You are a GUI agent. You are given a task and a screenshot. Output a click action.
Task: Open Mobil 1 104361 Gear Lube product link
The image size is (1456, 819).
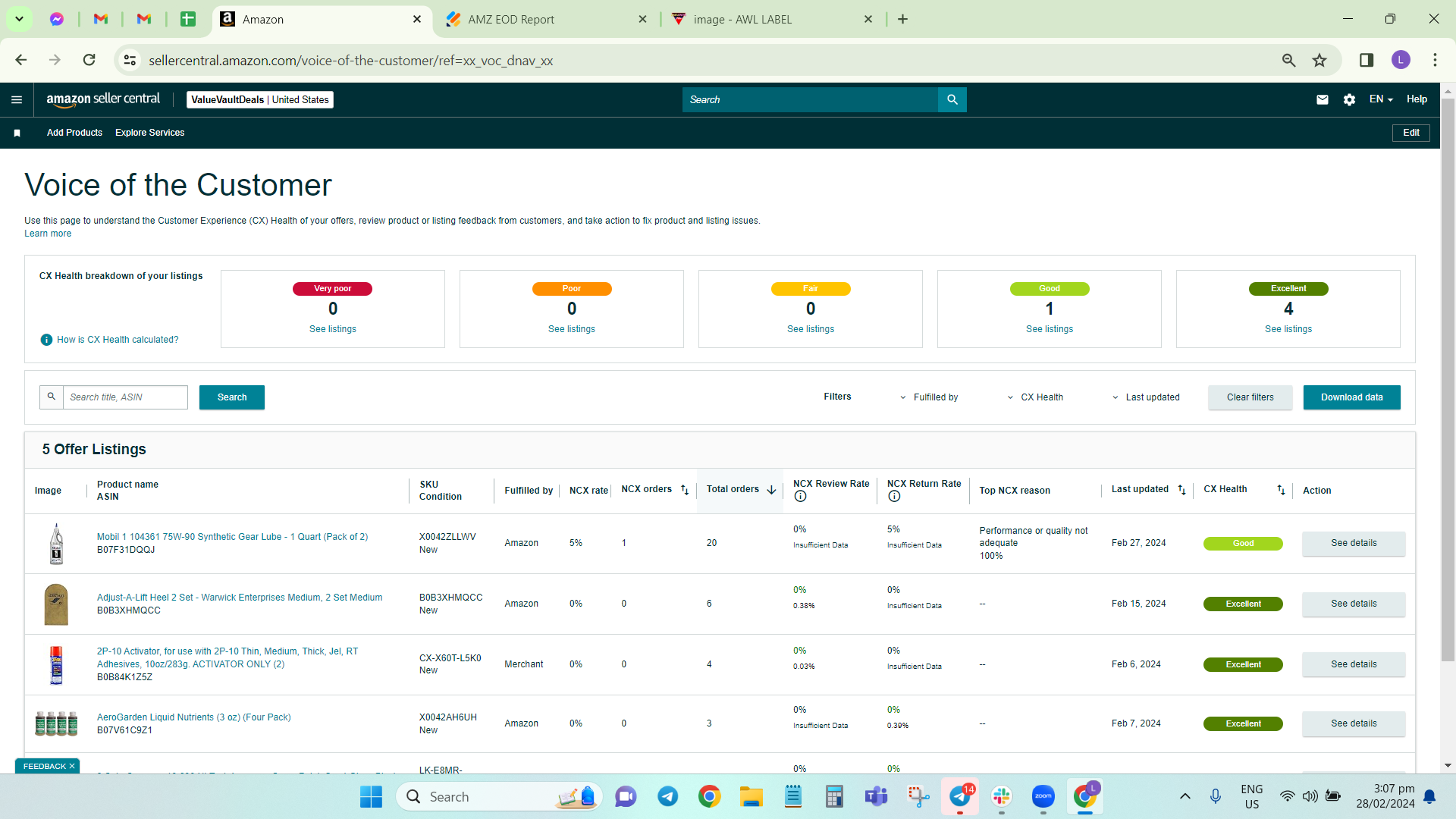[232, 537]
